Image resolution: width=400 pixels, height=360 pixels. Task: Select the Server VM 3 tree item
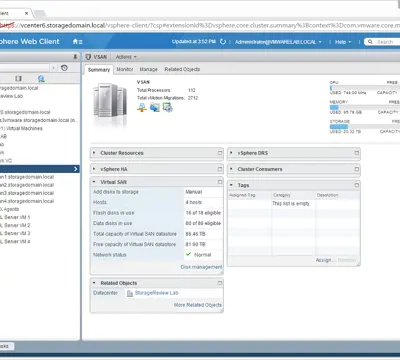[16, 233]
